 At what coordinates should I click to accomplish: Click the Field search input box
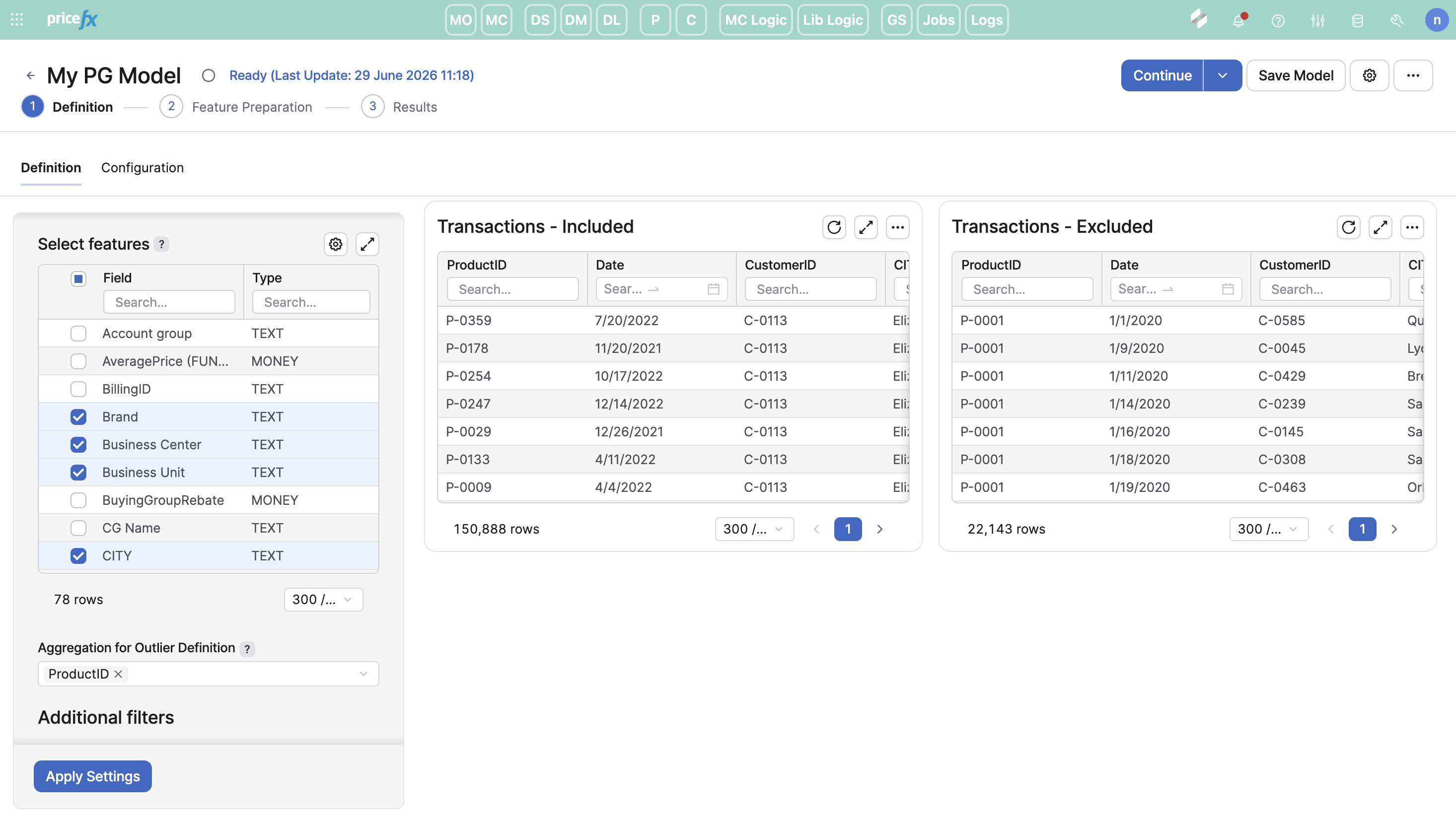pos(169,302)
